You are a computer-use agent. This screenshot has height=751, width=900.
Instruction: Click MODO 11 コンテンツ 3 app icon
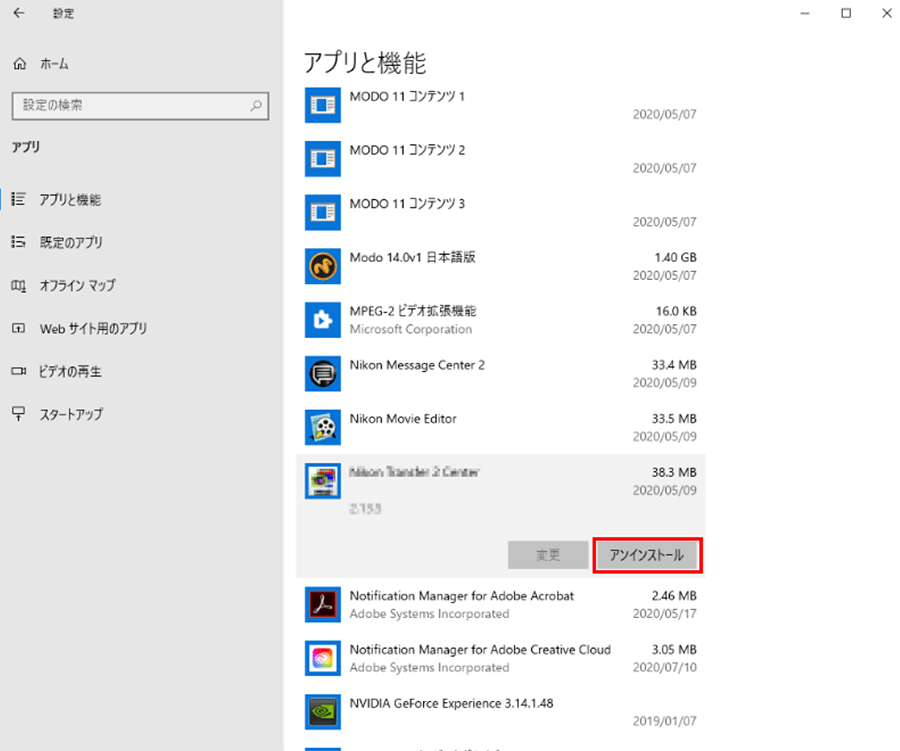323,212
